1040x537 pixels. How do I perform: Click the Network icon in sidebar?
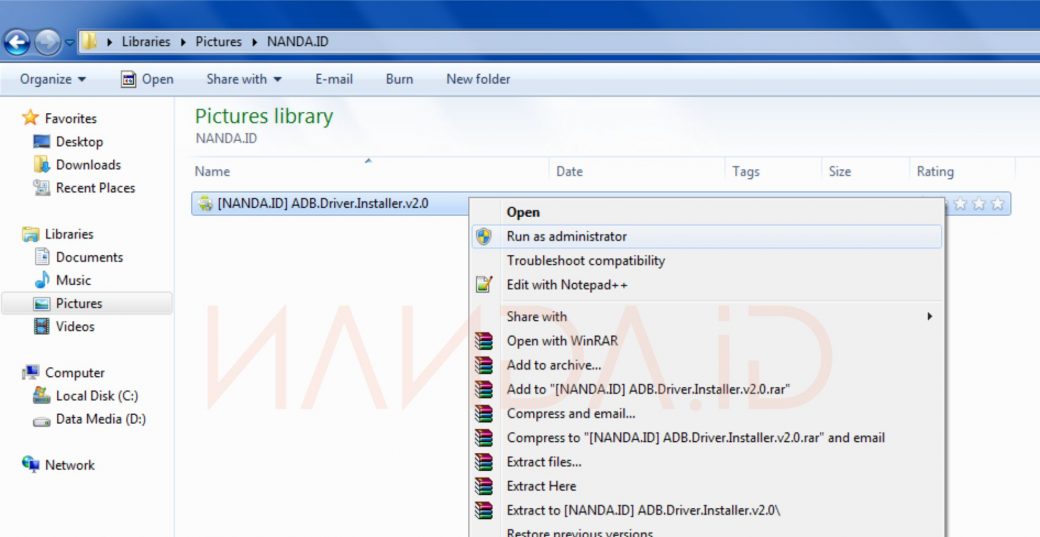(x=30, y=465)
